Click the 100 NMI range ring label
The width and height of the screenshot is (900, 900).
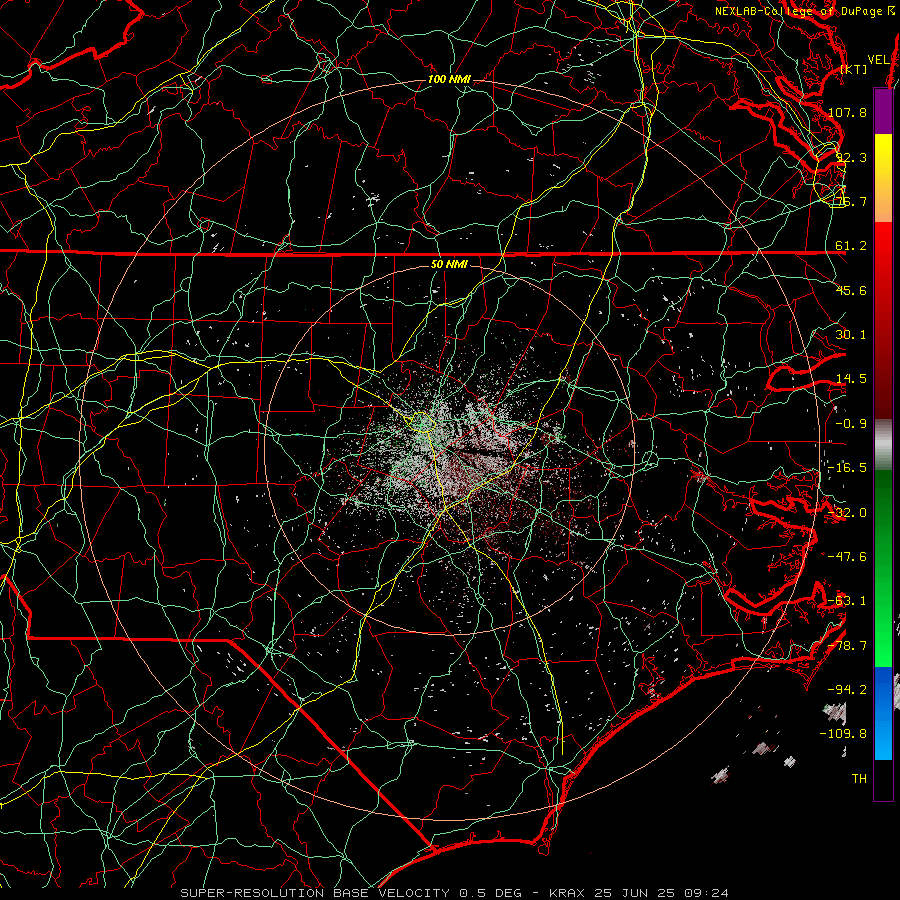point(449,79)
